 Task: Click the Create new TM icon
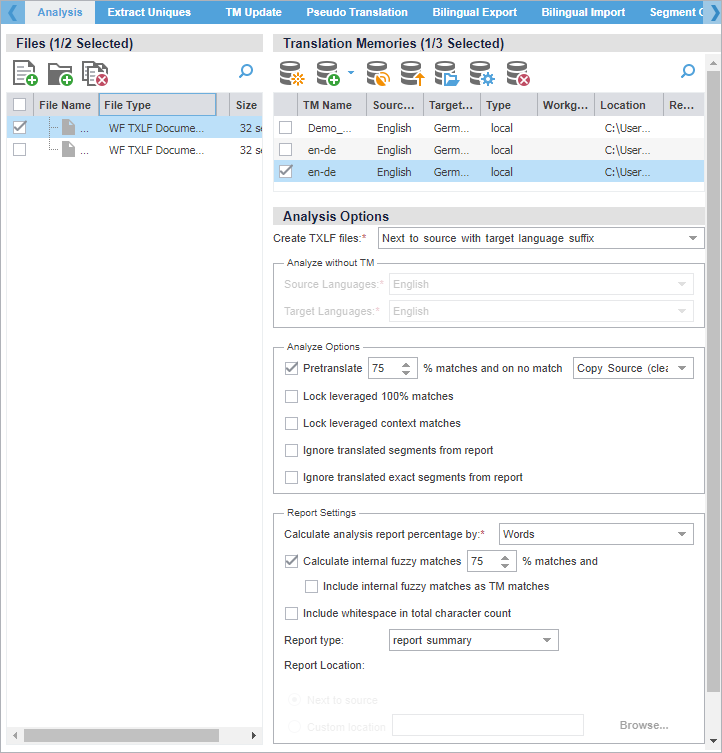coord(291,73)
